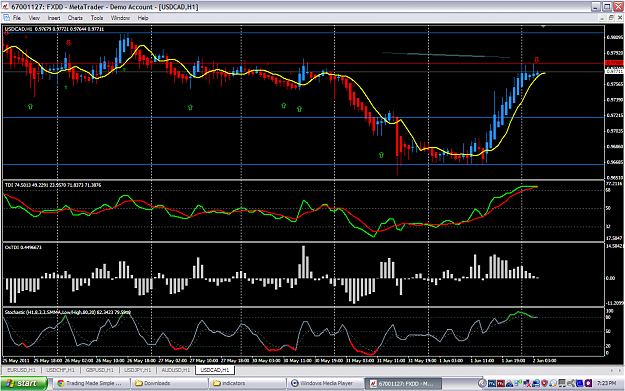Click the volume speaker tray icon
Viewport: 625px width, 391px height.
coord(571,383)
